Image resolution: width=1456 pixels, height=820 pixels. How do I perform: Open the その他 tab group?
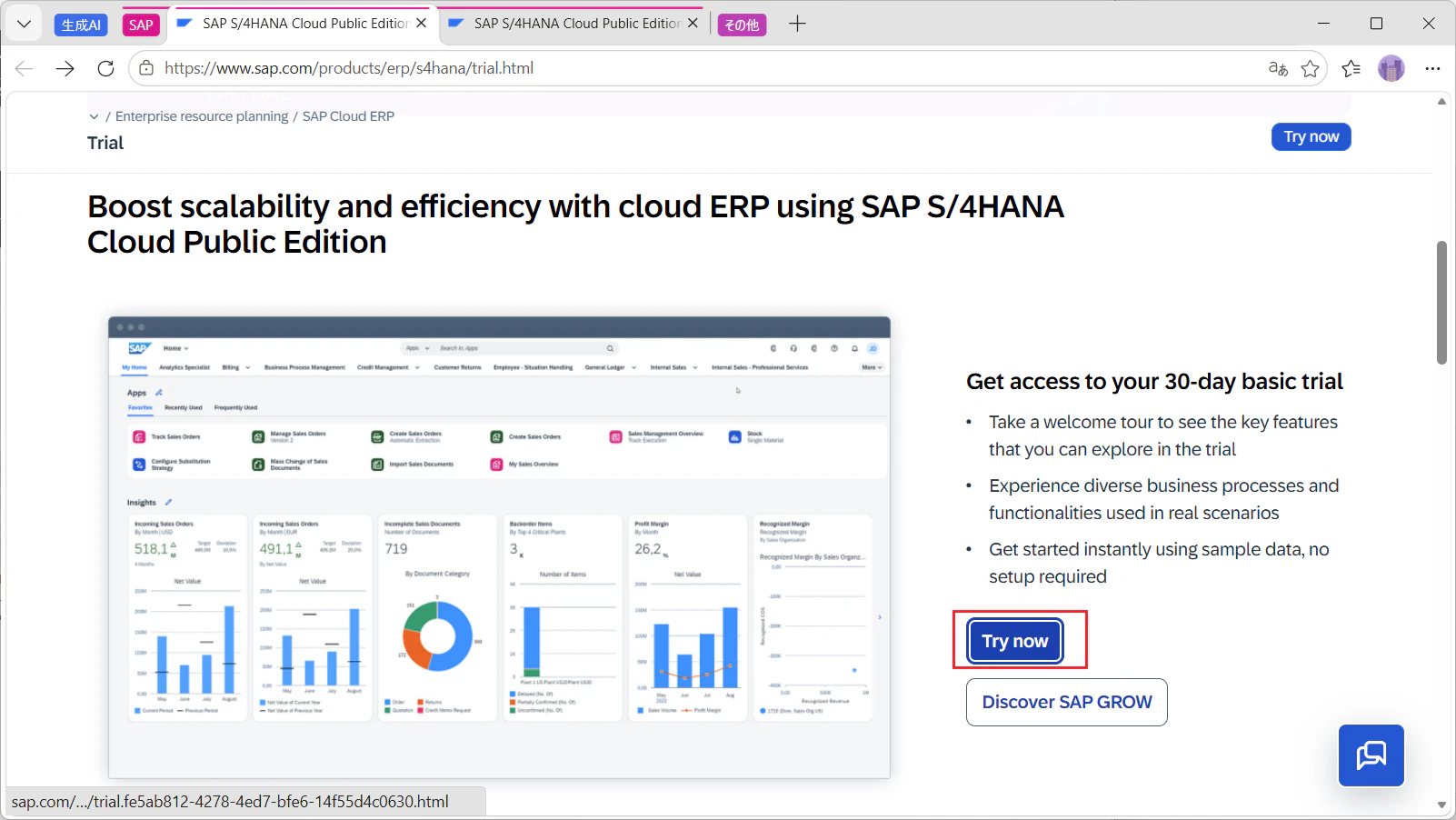point(742,25)
